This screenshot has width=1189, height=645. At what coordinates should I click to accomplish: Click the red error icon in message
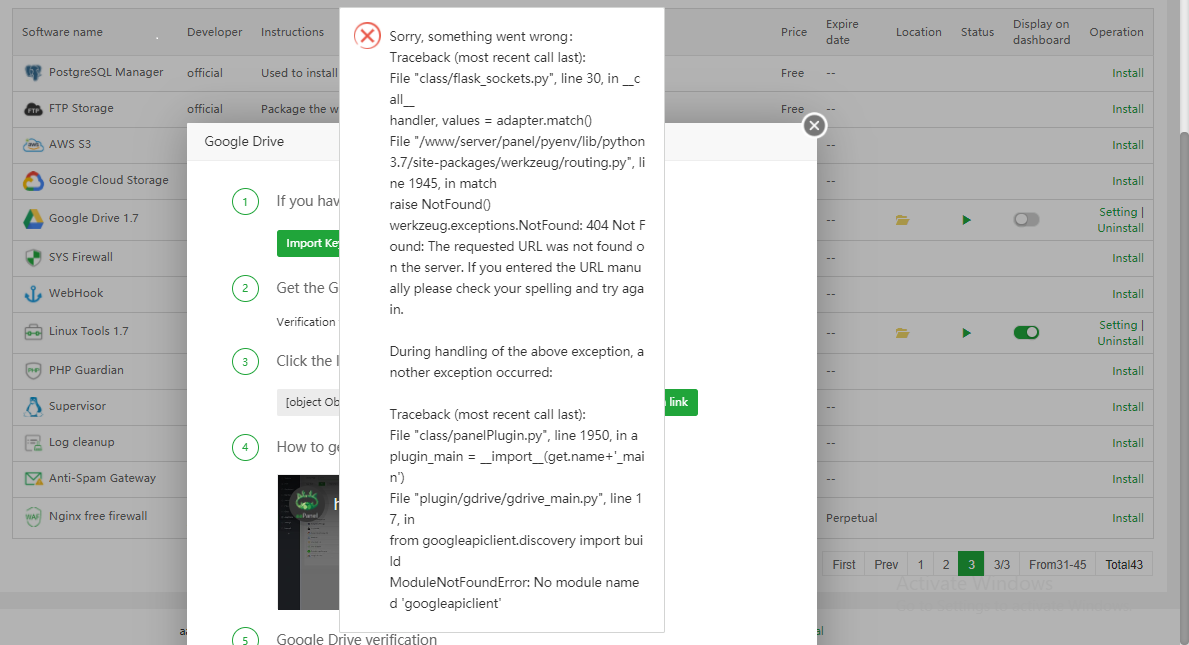pos(368,36)
